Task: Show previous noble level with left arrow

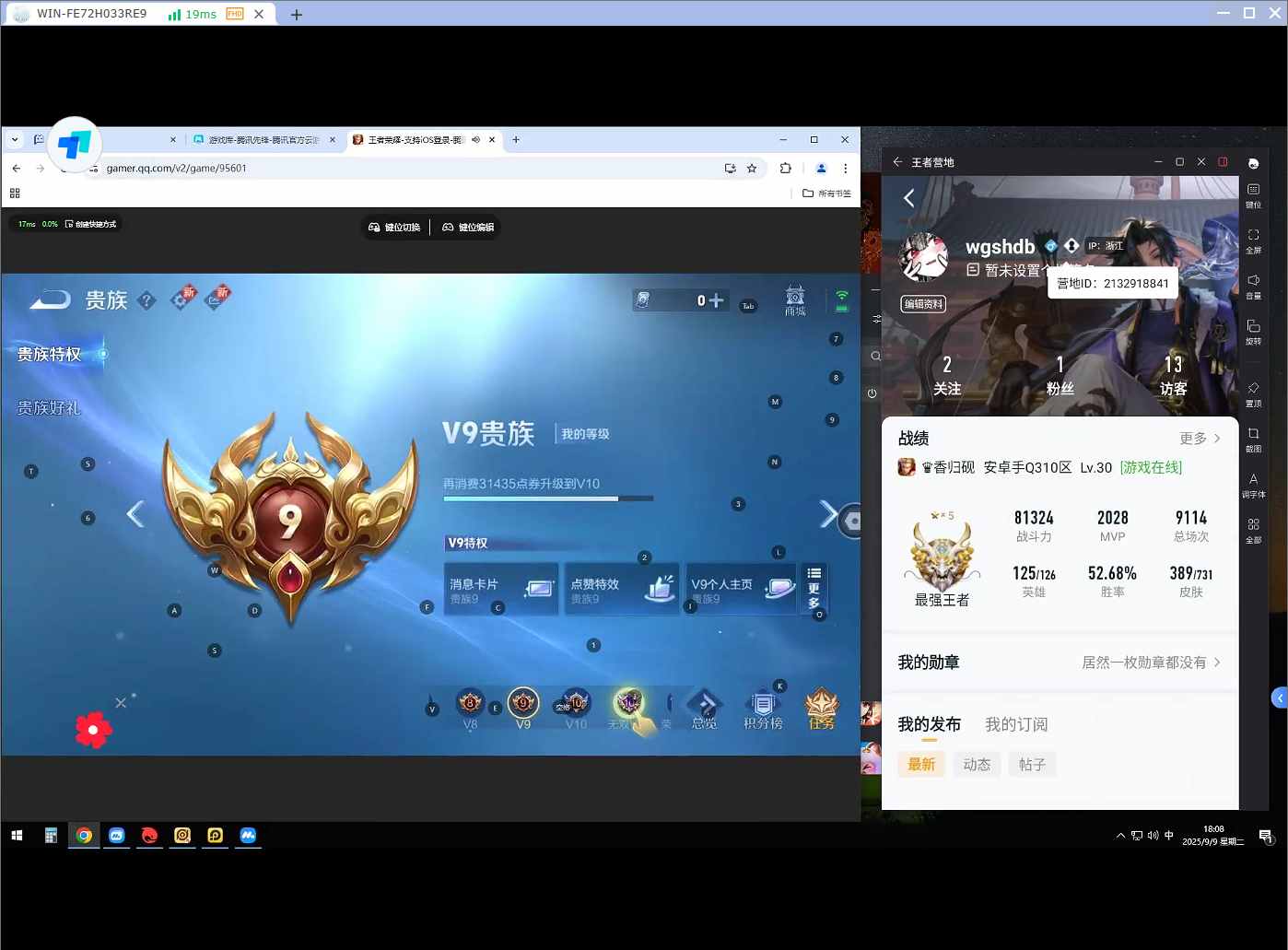Action: click(135, 514)
